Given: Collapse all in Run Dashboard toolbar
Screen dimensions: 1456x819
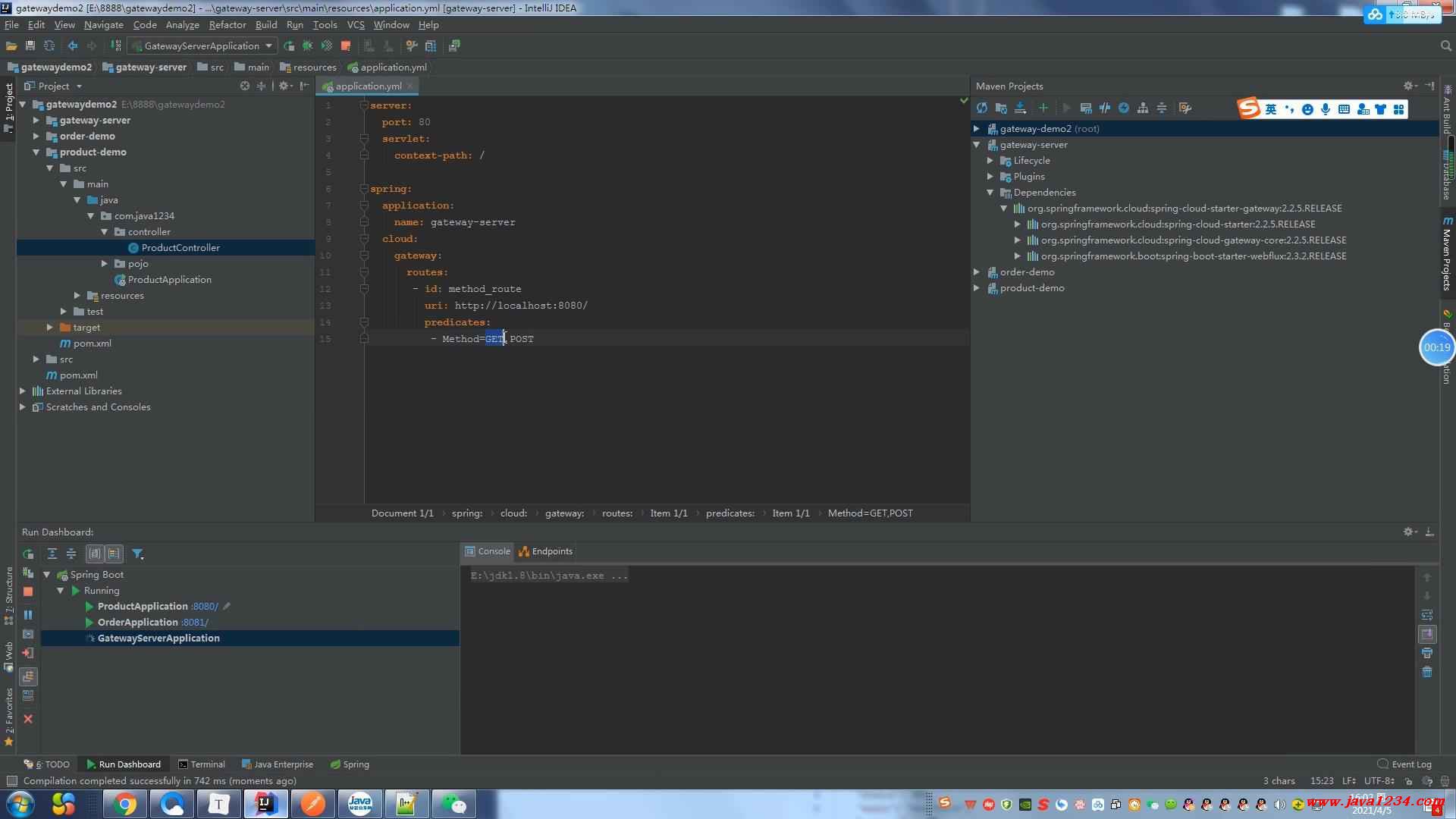Looking at the screenshot, I should point(71,554).
